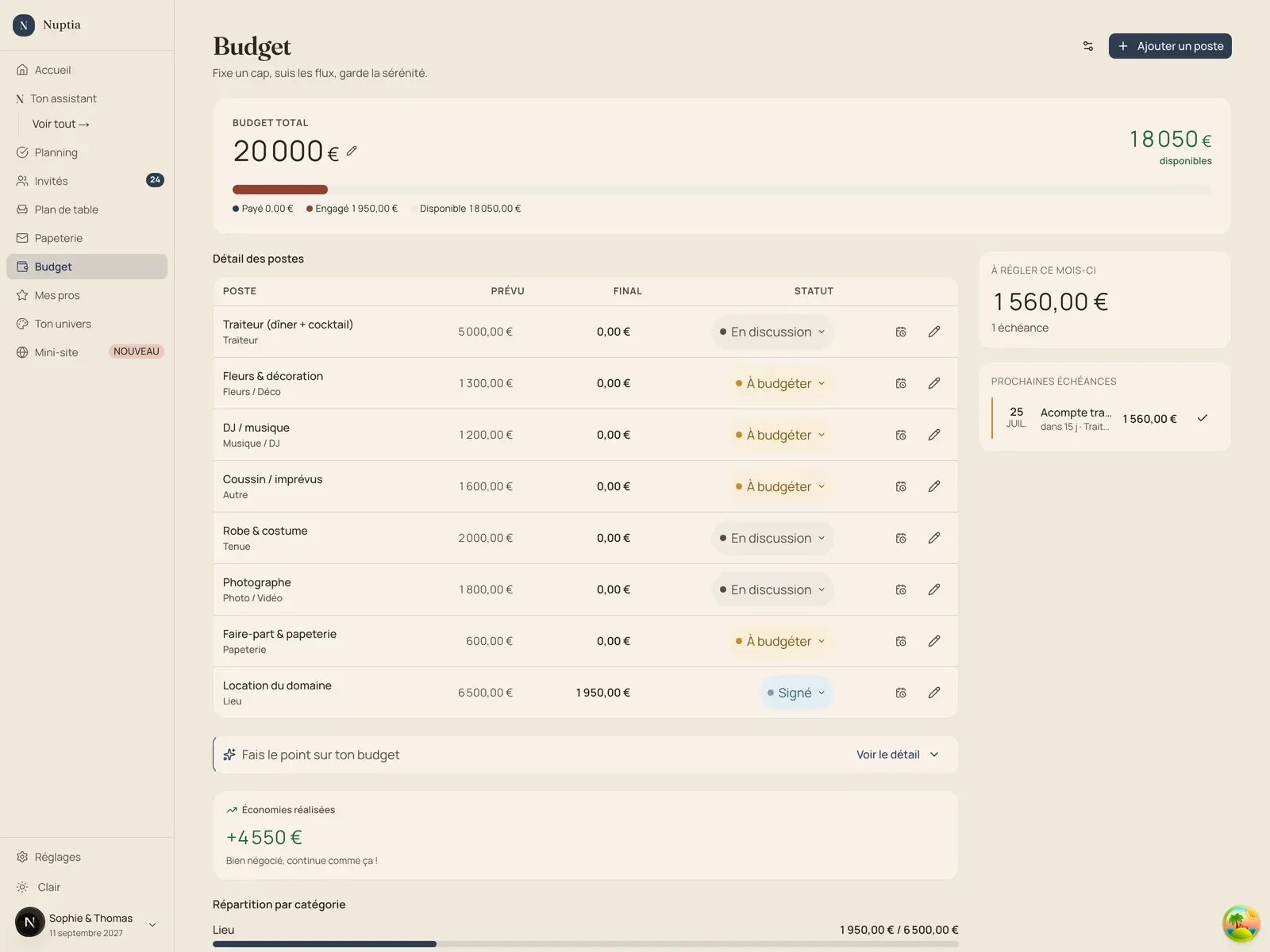Go to Accueil in the sidebar

coord(87,70)
